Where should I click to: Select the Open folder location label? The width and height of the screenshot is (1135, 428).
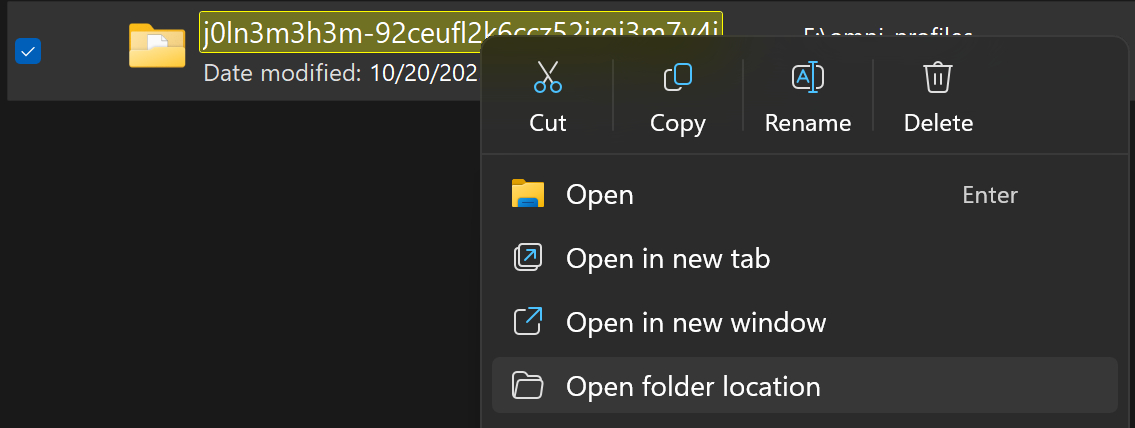(x=693, y=386)
